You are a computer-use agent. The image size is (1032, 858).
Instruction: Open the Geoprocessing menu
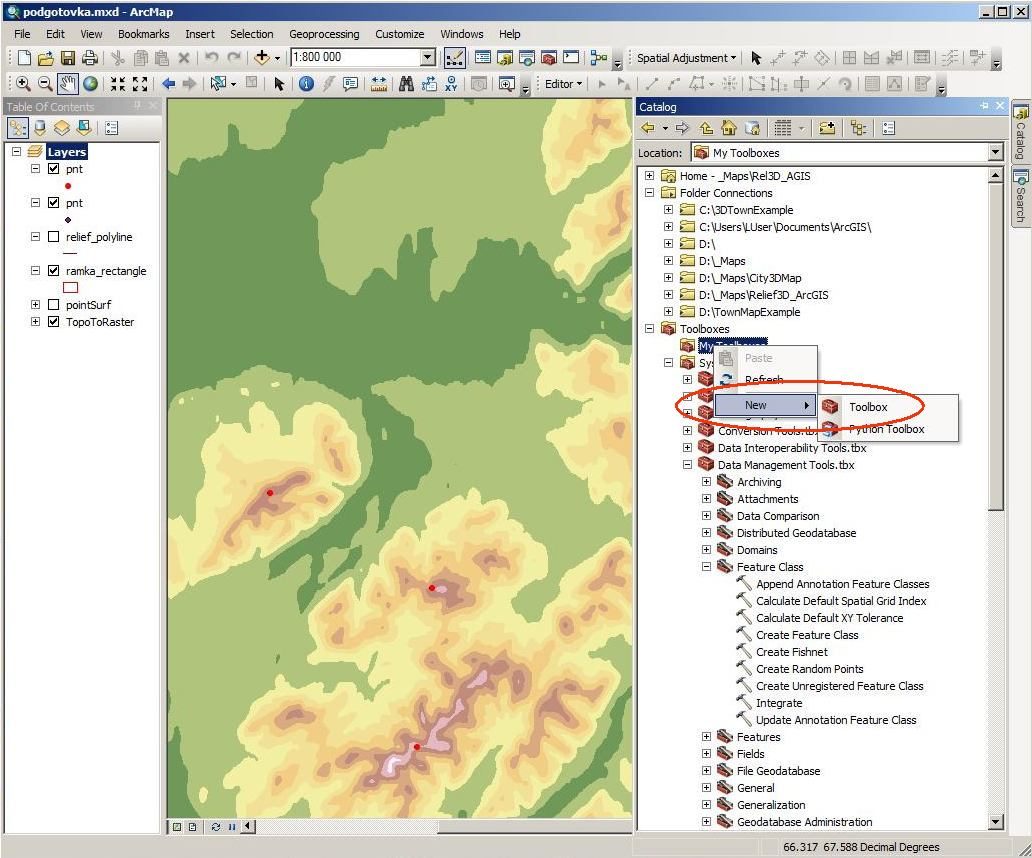coord(324,34)
